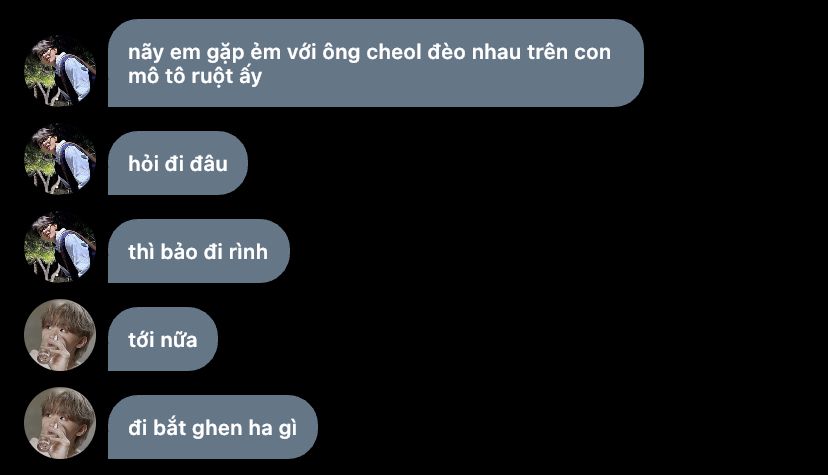Open sender avatar beside 'thì bảo đi rình'
This screenshot has height=475, width=828.
pos(60,247)
